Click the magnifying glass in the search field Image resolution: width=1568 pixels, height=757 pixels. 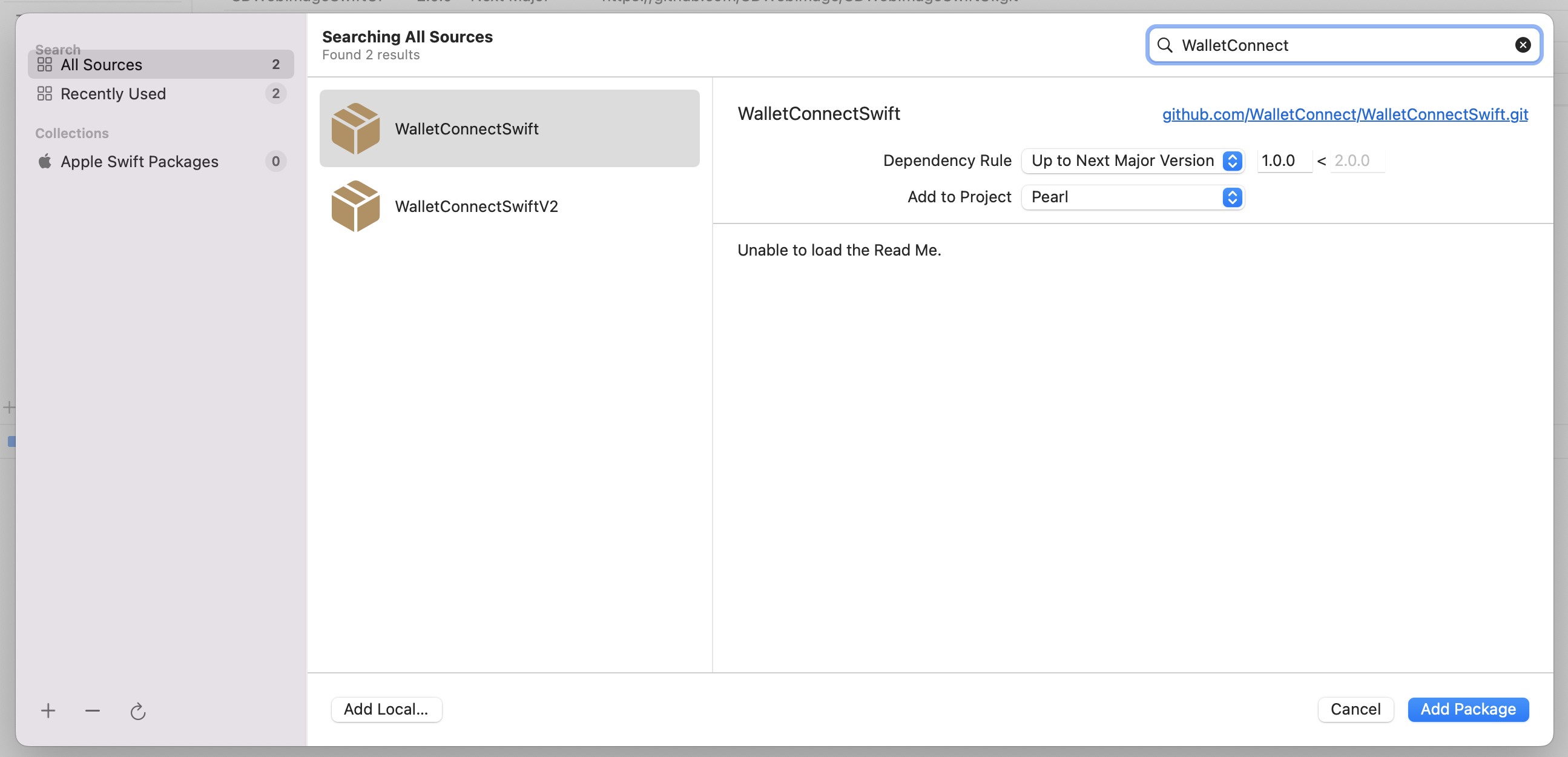pyautogui.click(x=1165, y=45)
